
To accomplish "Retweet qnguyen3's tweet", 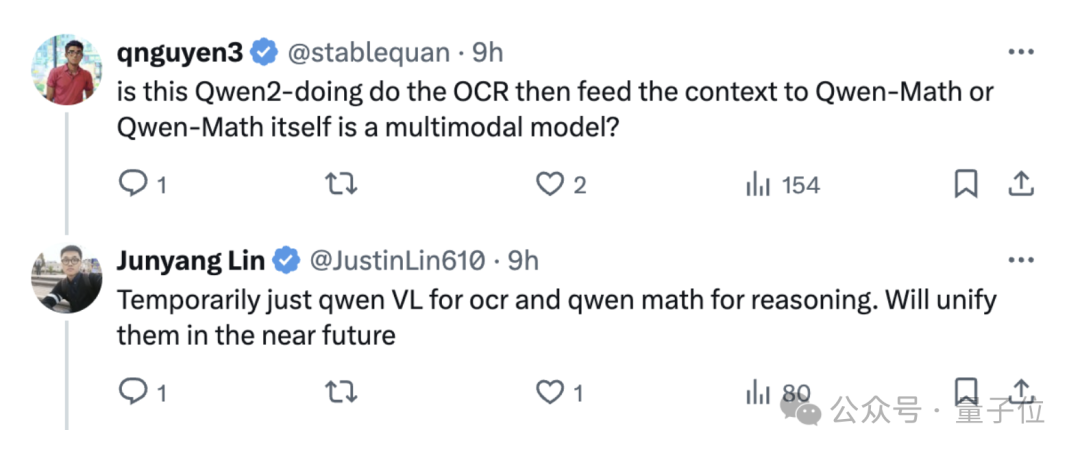I will point(340,185).
